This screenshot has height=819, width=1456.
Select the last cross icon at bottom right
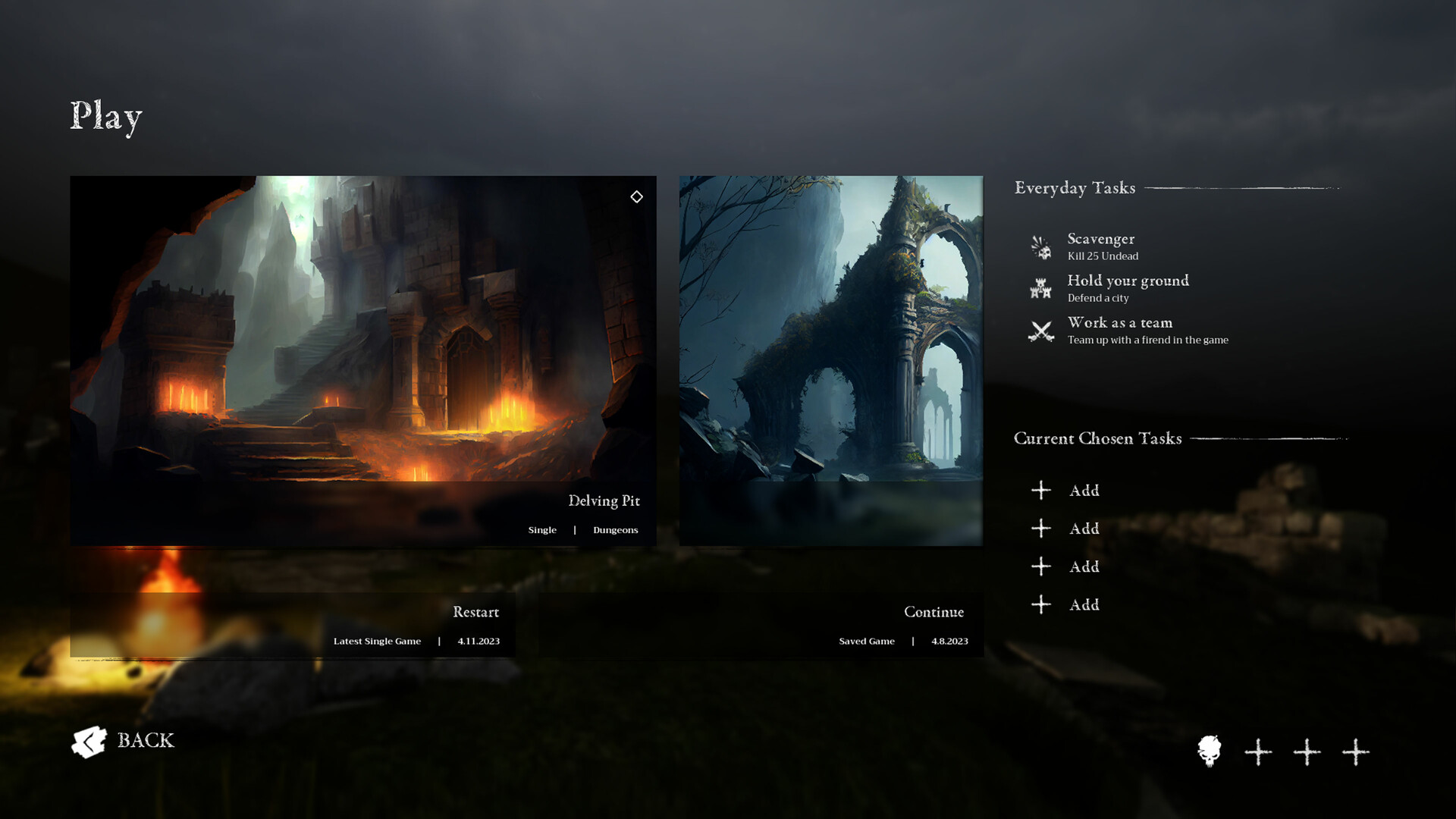click(x=1354, y=751)
